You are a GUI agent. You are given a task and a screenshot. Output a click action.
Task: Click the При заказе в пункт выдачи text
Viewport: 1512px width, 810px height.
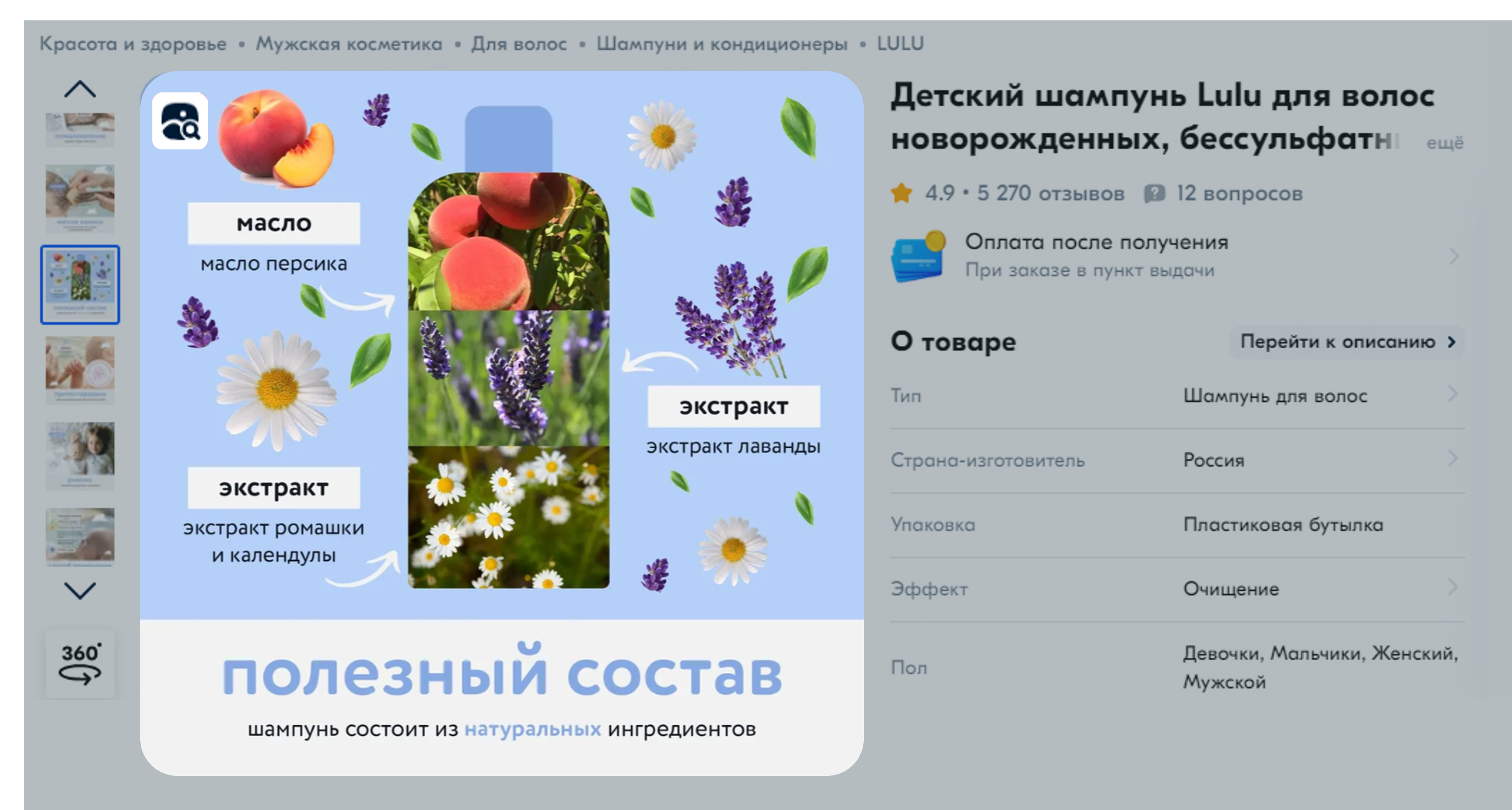[1089, 270]
